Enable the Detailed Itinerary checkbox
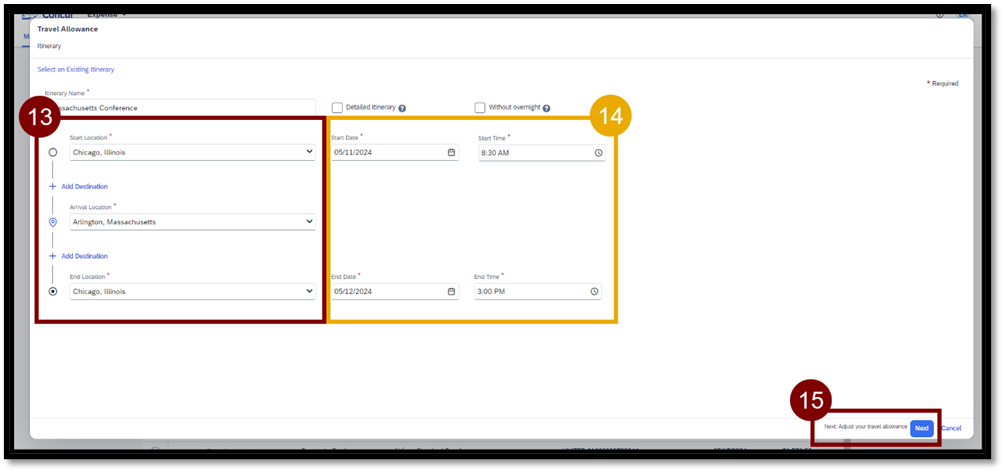Image resolution: width=1004 pixels, height=472 pixels. pos(337,108)
